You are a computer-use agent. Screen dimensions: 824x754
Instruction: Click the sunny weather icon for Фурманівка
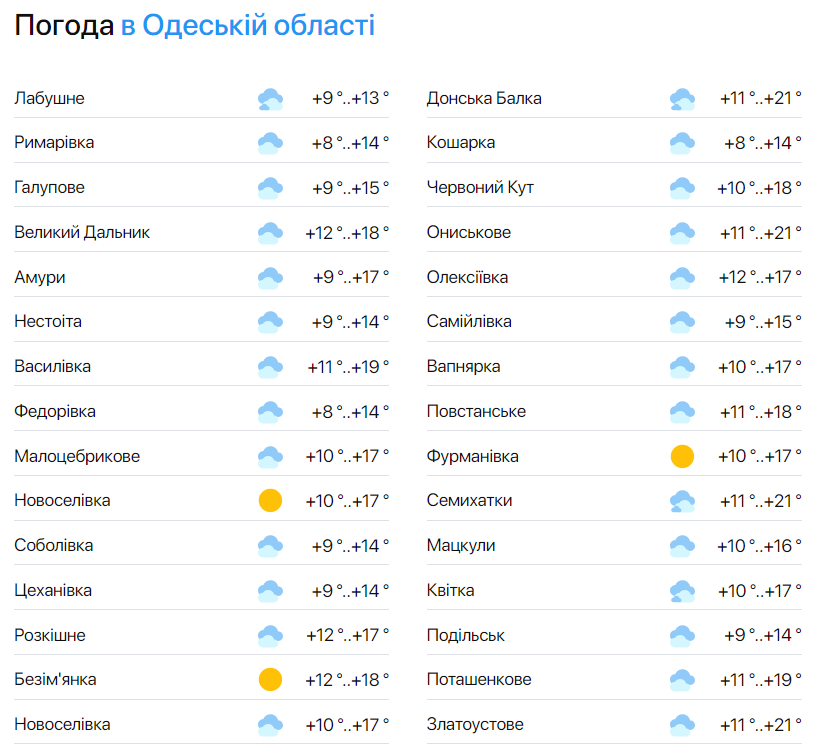(683, 455)
